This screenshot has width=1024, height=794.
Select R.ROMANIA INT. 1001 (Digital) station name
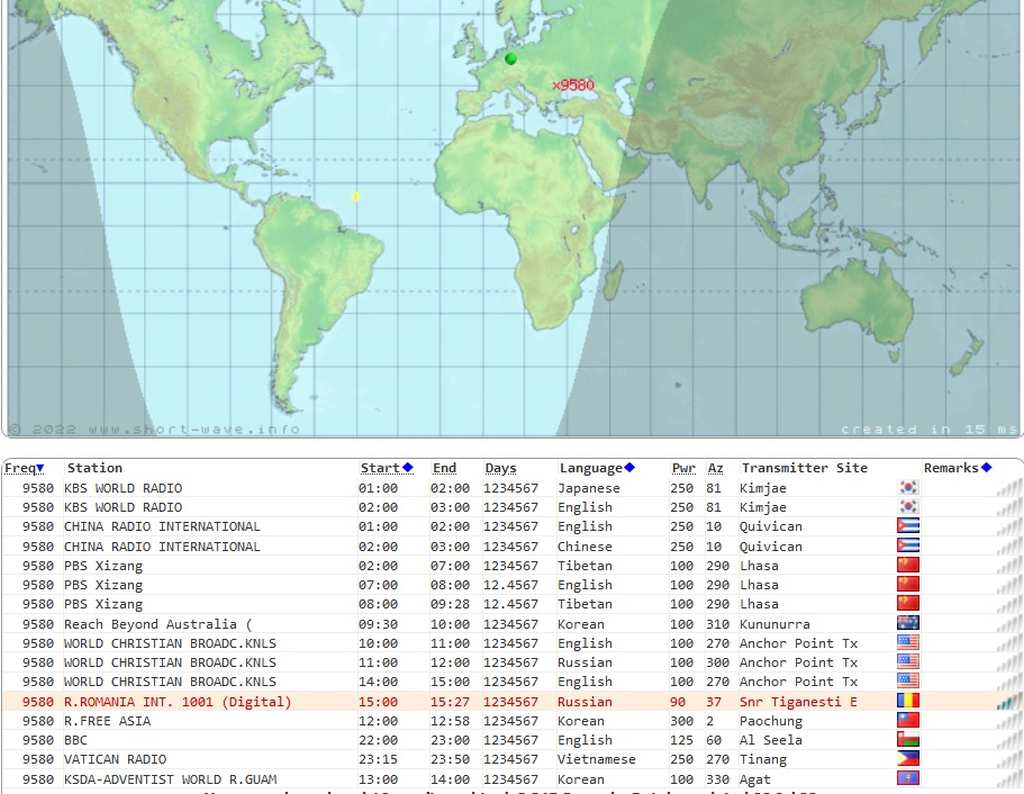click(x=178, y=702)
